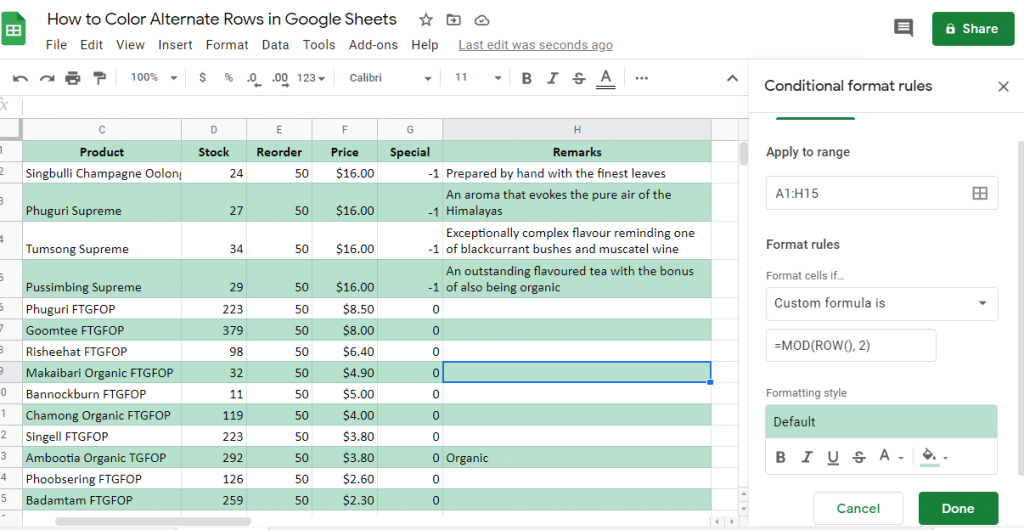
Task: Open the font size 11 dropdown
Action: pyautogui.click(x=478, y=78)
